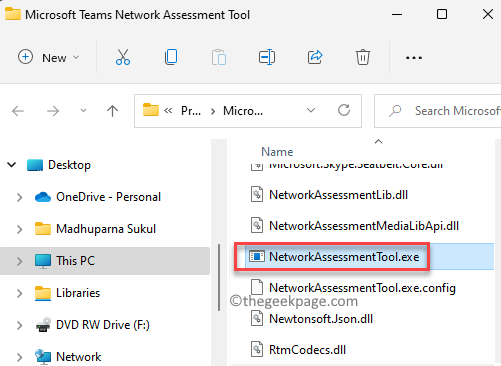Click the DVD RW Drive disc icon
The image size is (501, 366).
(x=43, y=325)
